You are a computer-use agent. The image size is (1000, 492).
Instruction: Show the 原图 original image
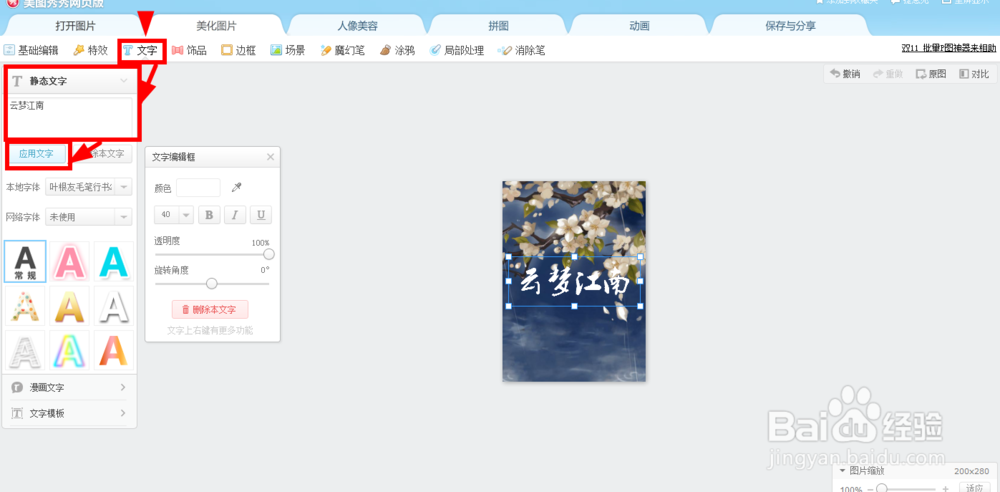931,74
